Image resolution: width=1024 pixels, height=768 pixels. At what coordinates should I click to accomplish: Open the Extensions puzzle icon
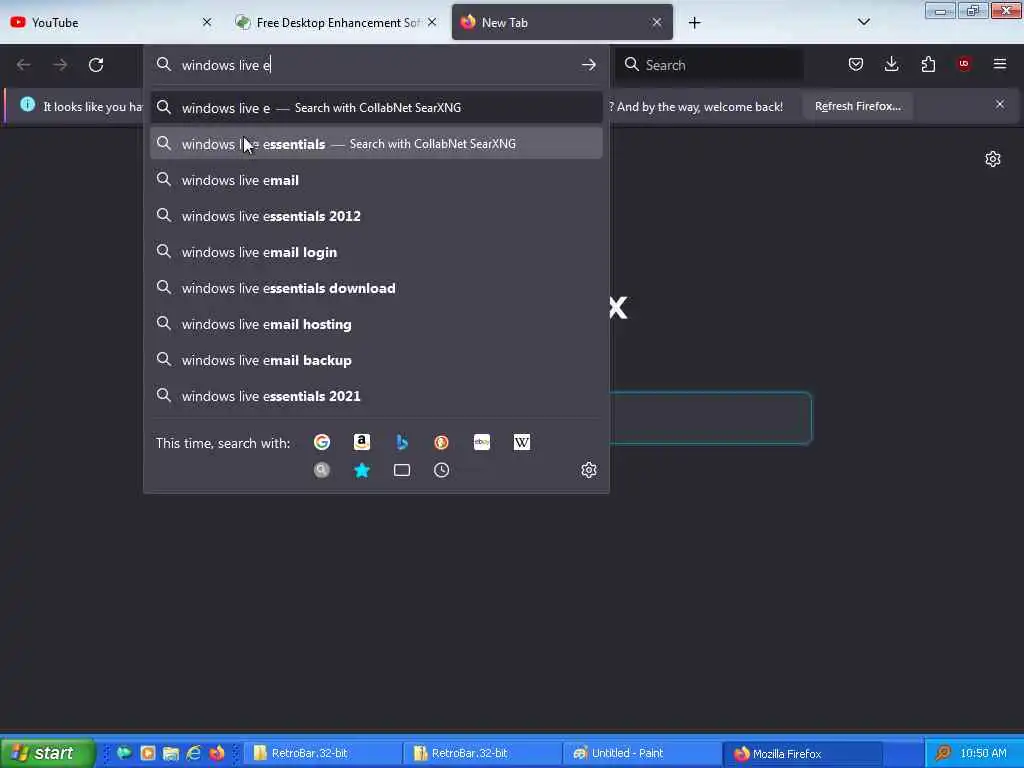928,64
